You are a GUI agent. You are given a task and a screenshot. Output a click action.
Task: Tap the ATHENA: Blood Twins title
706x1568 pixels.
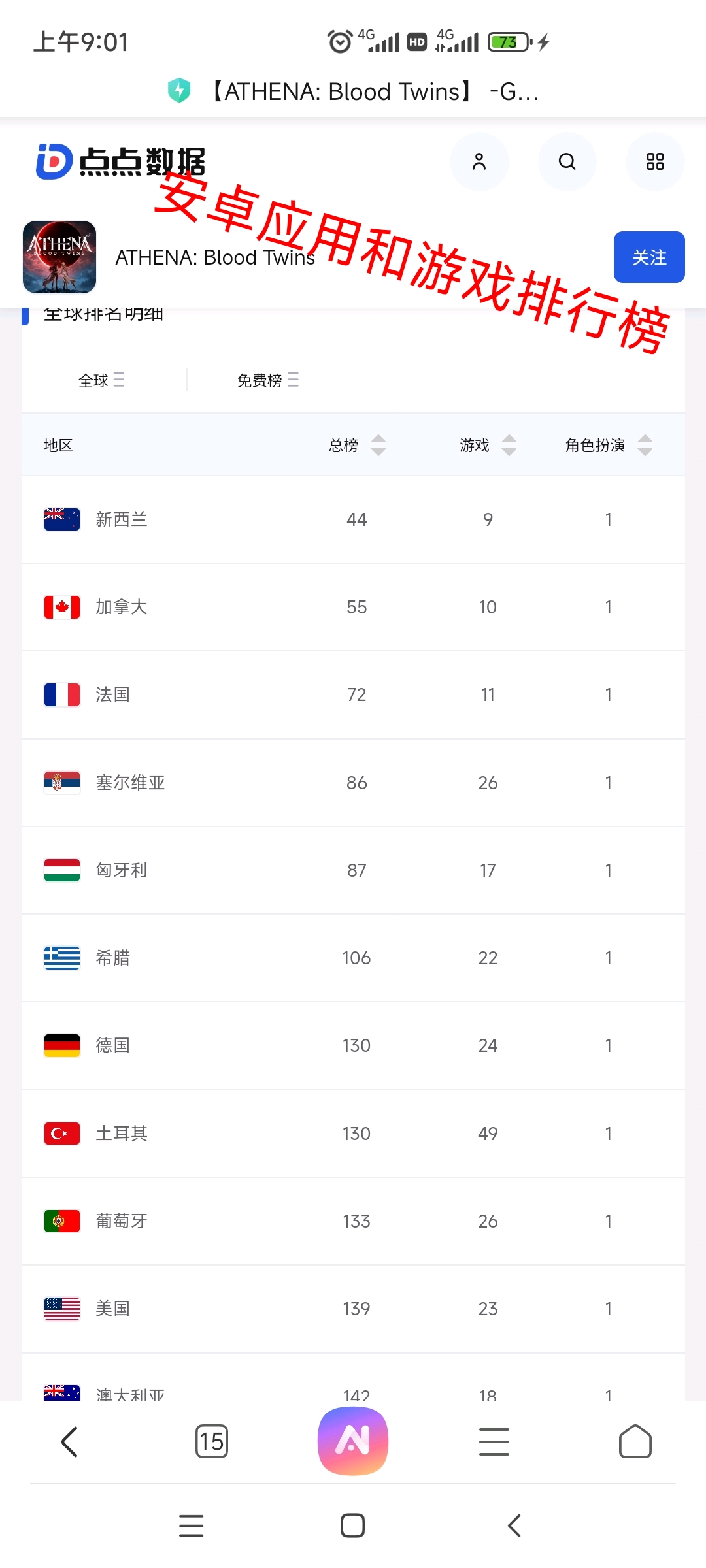(215, 257)
